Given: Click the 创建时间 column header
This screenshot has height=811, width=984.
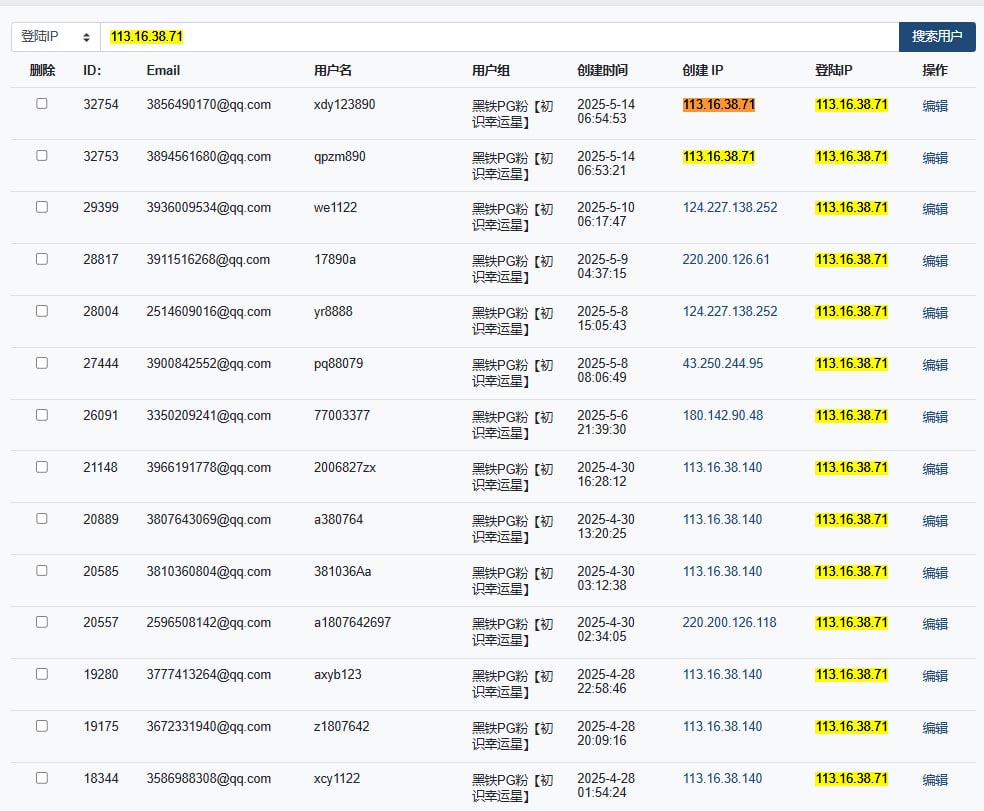Looking at the screenshot, I should [602, 70].
